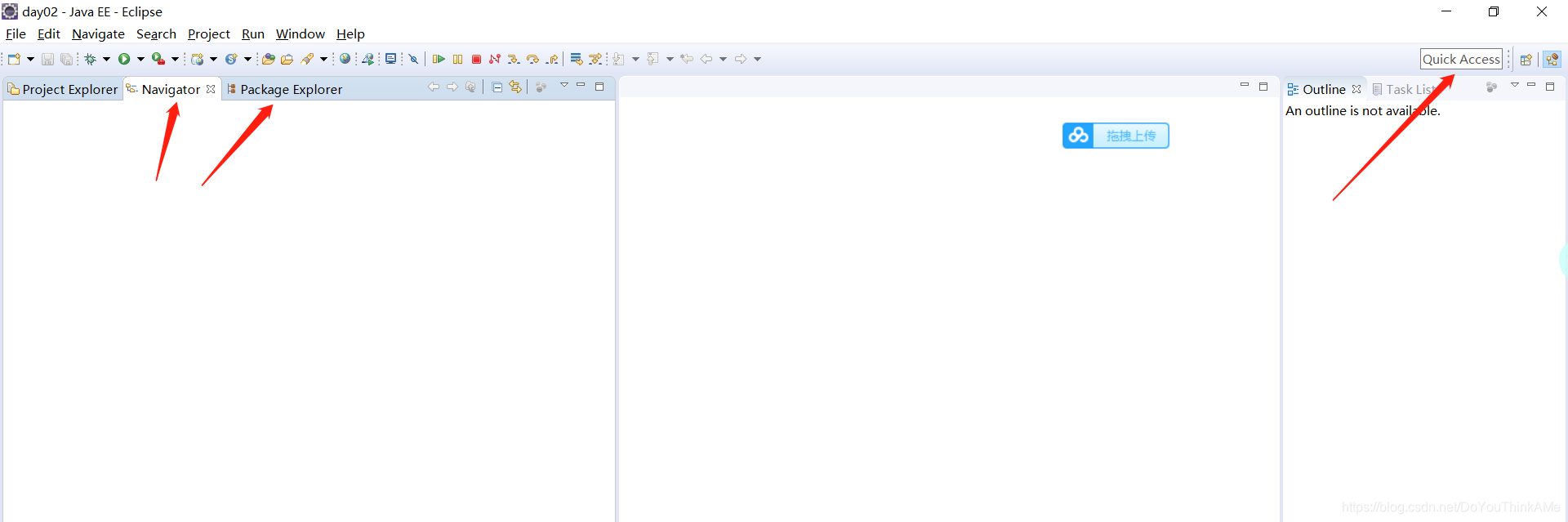Click the toolbar Forward navigation arrow
1568x522 pixels.
[x=741, y=59]
